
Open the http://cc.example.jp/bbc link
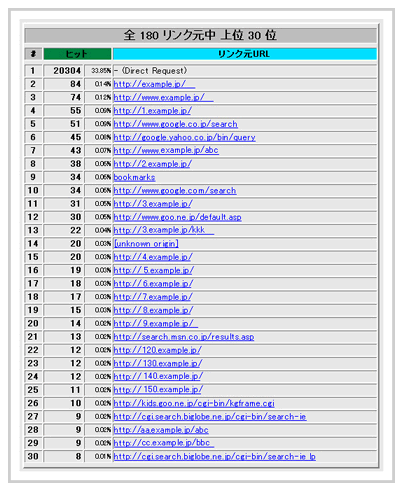[164, 443]
